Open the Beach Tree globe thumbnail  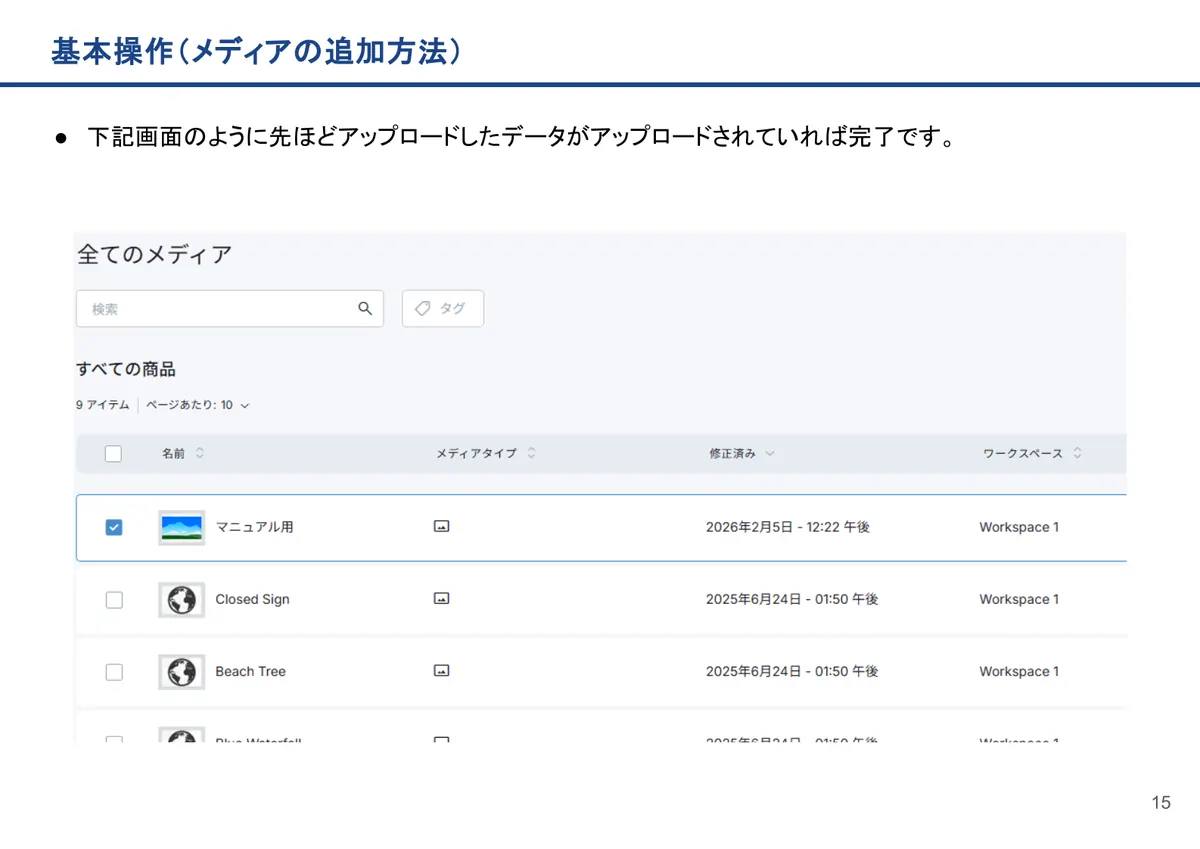point(181,671)
